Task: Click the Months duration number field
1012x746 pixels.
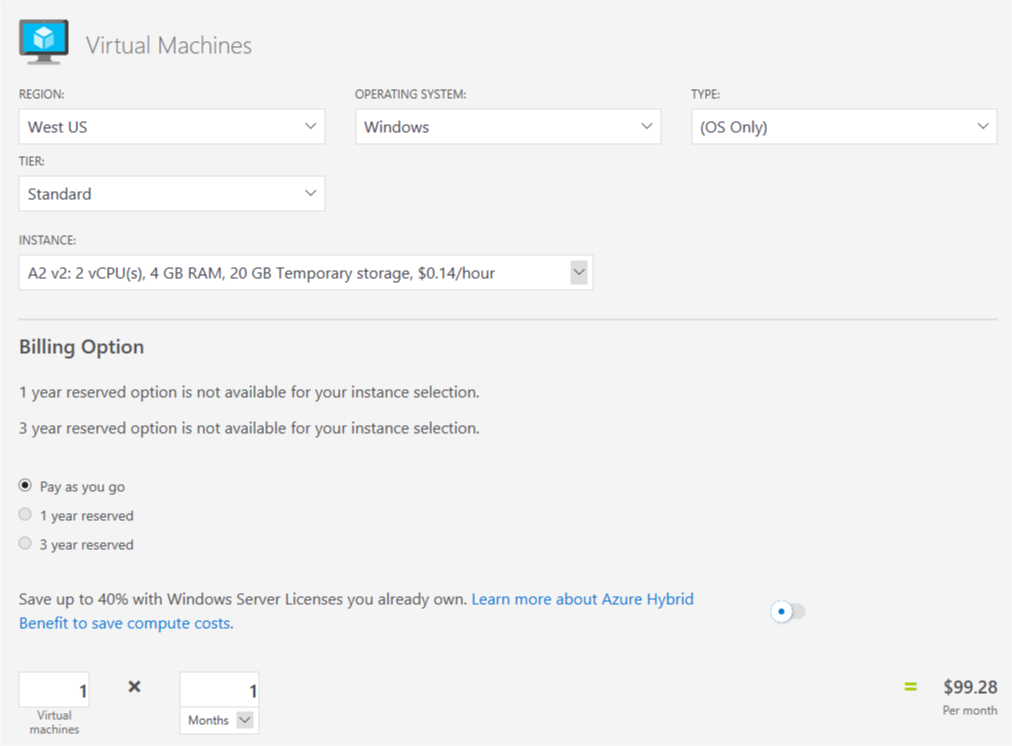Action: click(219, 690)
